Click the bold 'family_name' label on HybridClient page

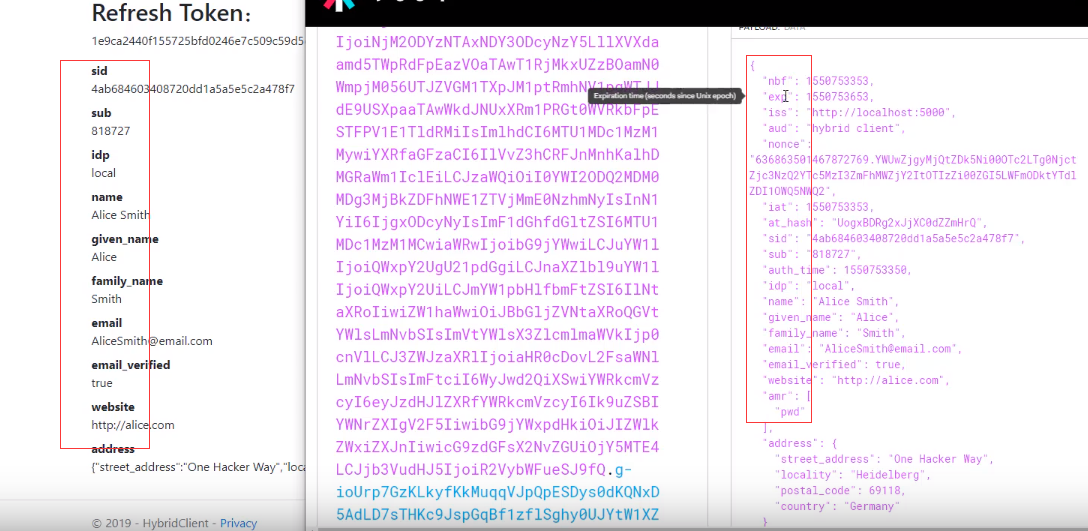click(127, 281)
